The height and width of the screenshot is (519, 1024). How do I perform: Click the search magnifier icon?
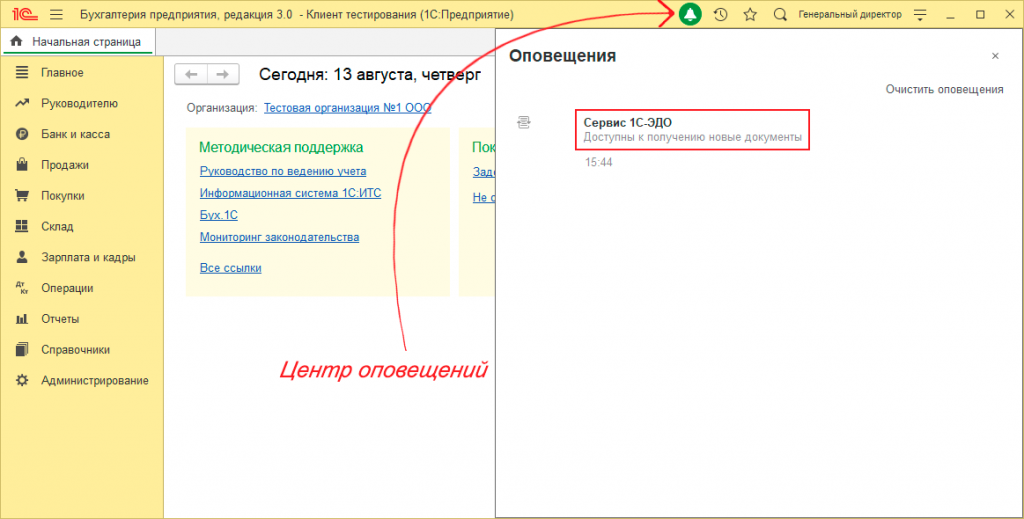click(x=780, y=14)
